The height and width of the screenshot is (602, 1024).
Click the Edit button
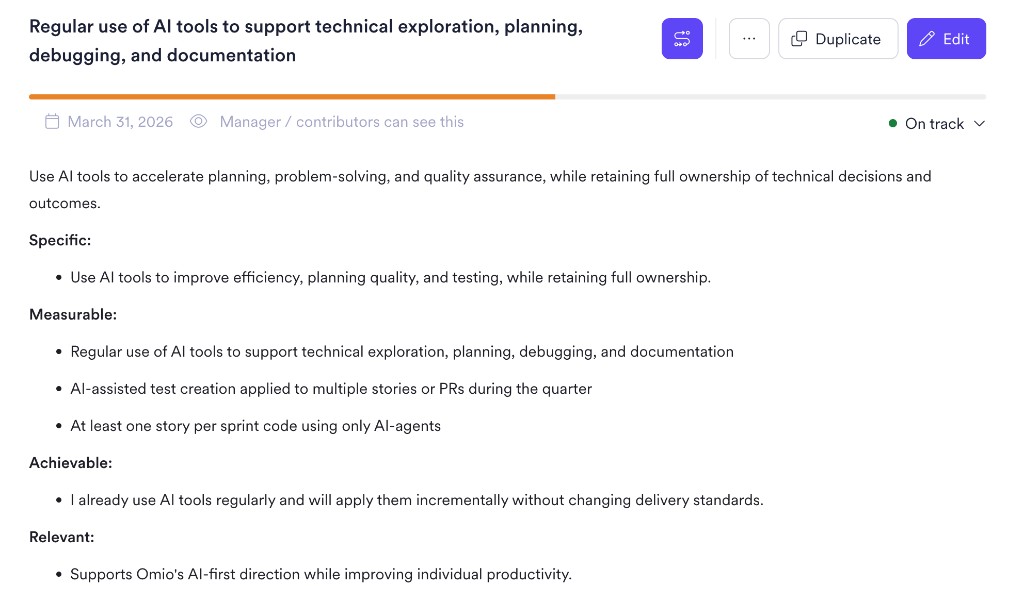pyautogui.click(x=946, y=38)
